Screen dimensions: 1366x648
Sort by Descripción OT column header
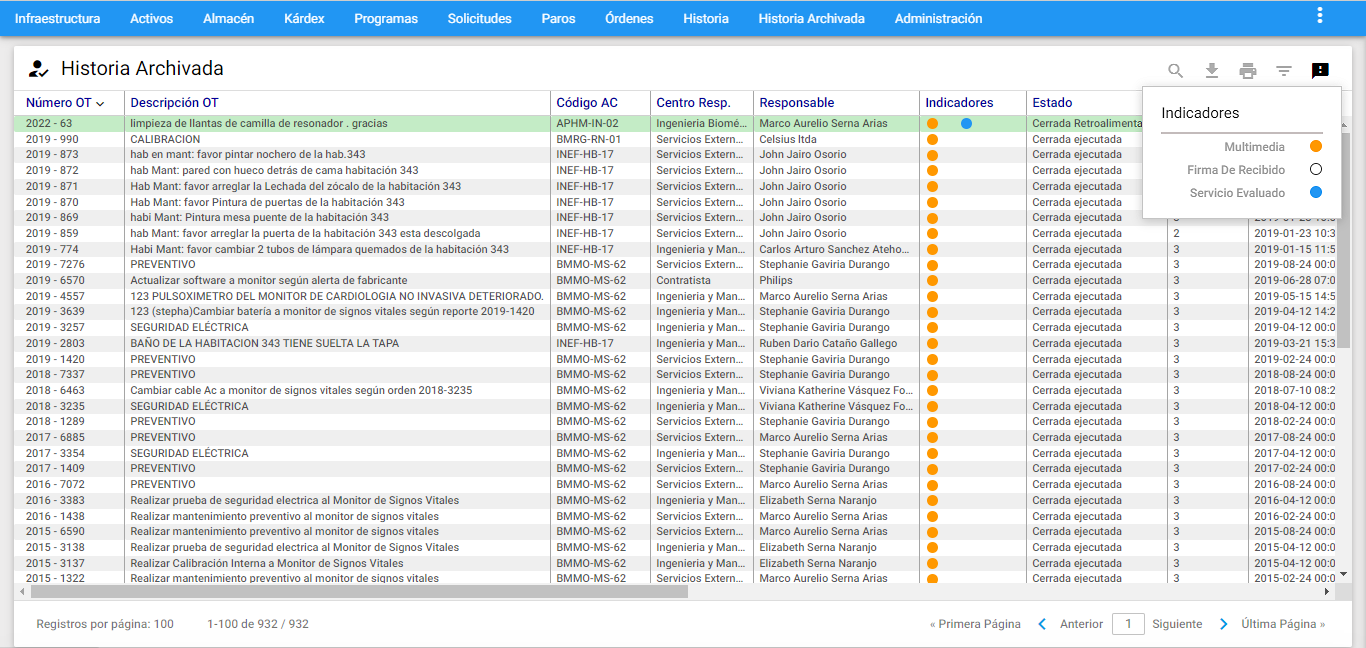coord(174,103)
